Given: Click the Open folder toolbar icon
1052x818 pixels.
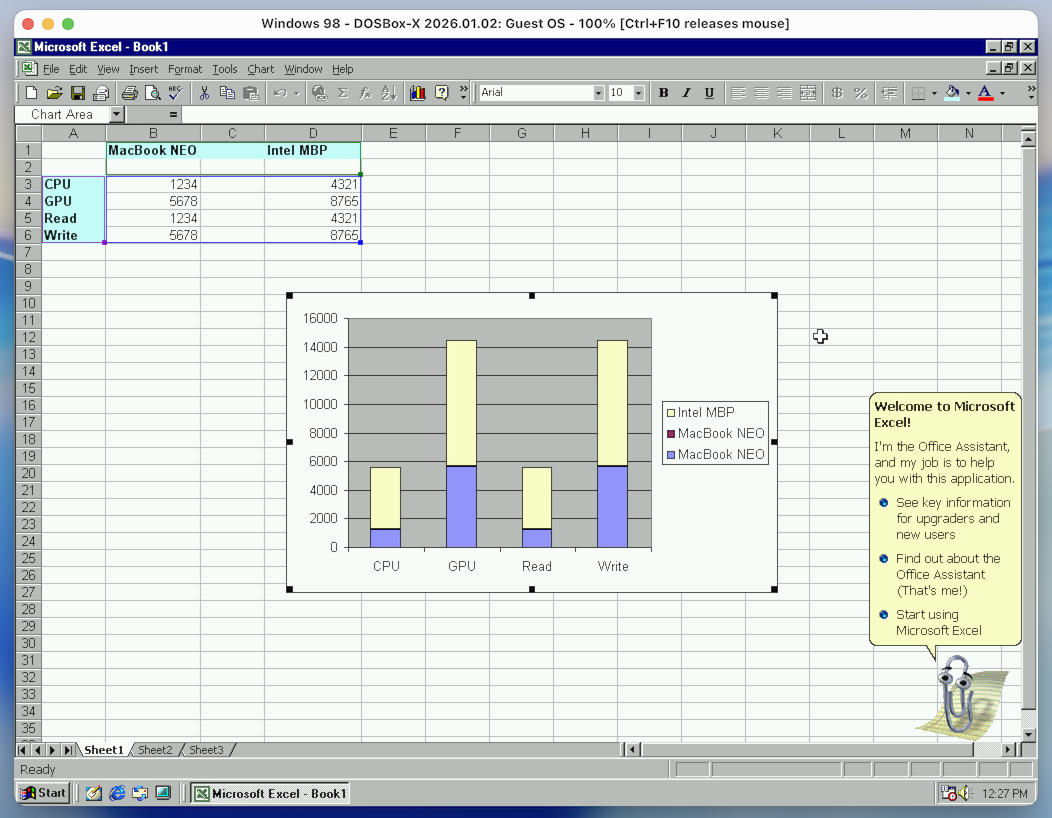Looking at the screenshot, I should point(54,93).
